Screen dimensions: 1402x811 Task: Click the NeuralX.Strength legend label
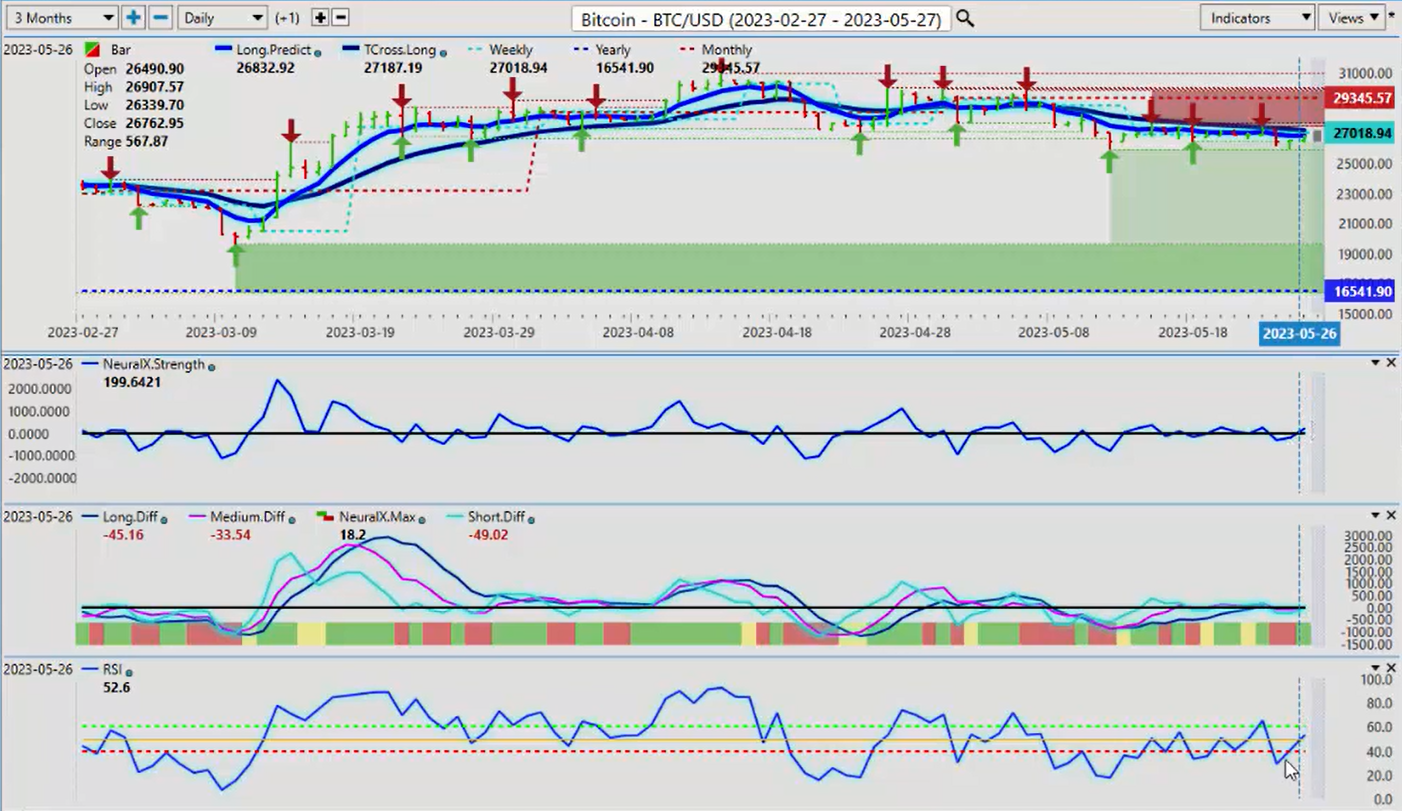(x=152, y=365)
